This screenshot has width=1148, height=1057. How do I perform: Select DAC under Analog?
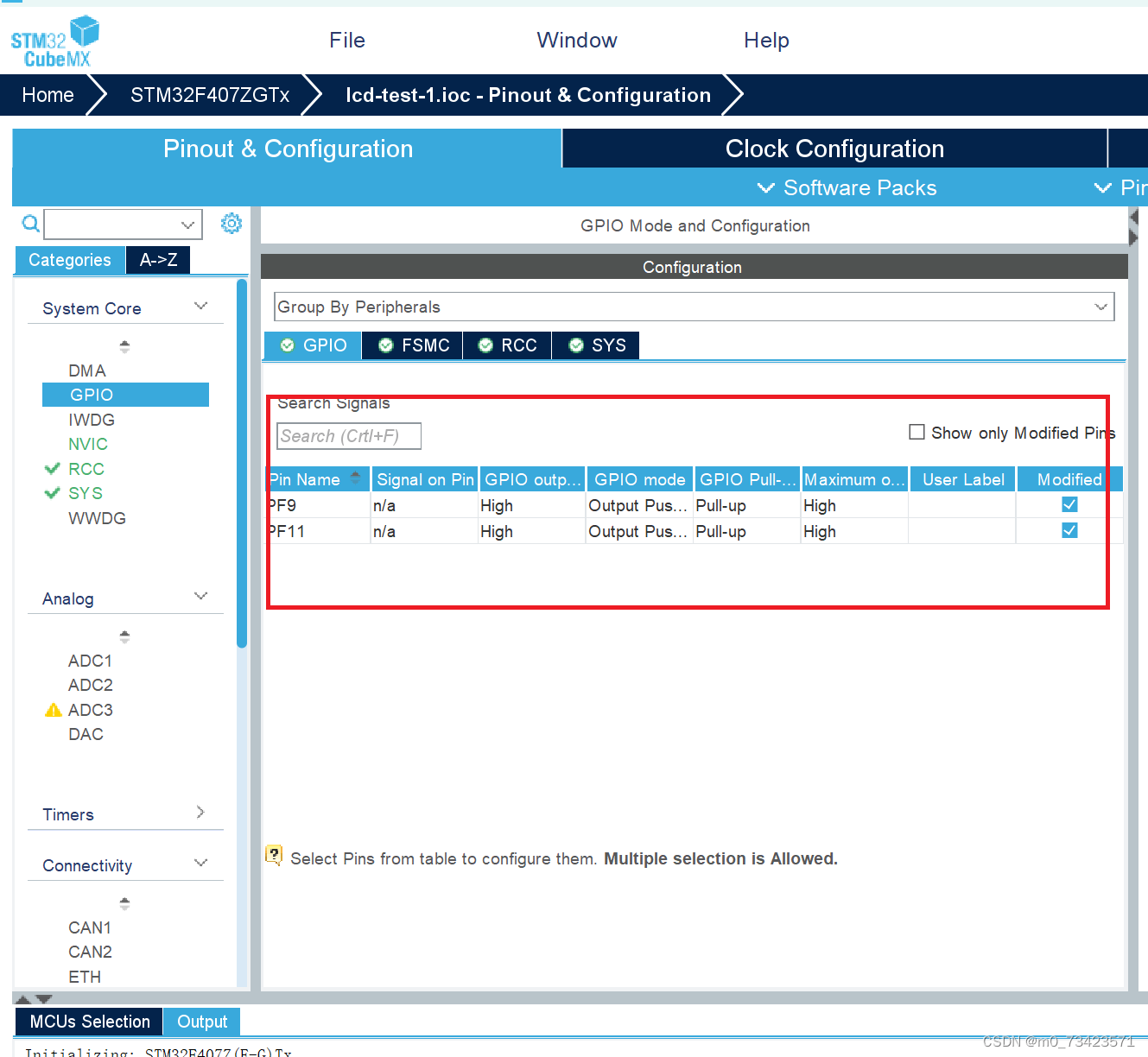click(x=86, y=734)
